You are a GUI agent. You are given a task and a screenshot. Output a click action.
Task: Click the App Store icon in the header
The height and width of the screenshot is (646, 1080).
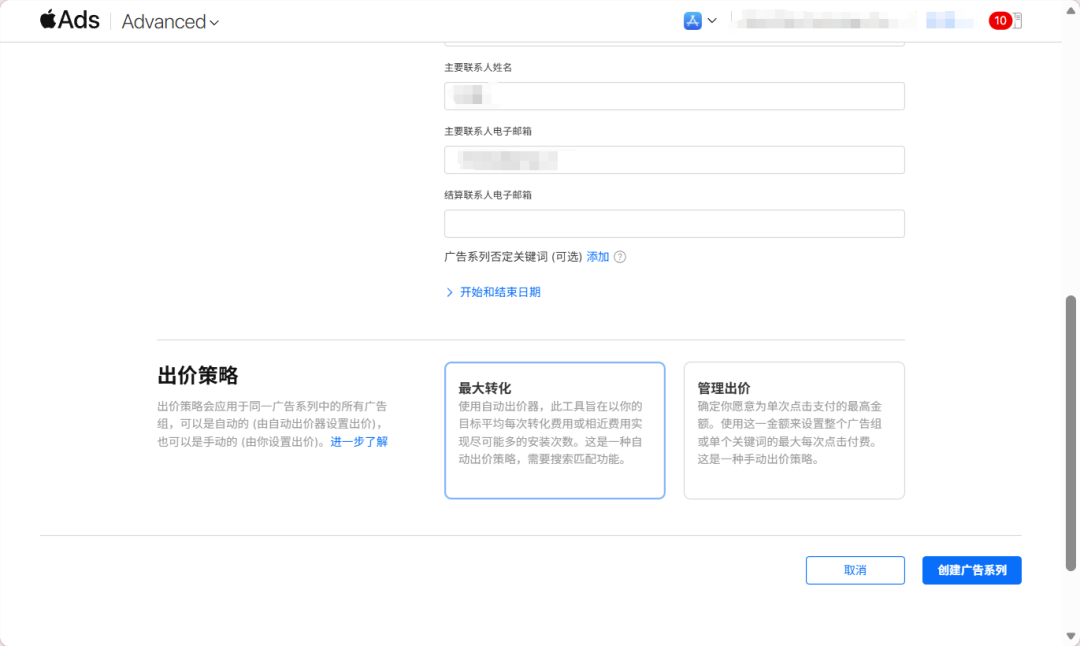692,21
